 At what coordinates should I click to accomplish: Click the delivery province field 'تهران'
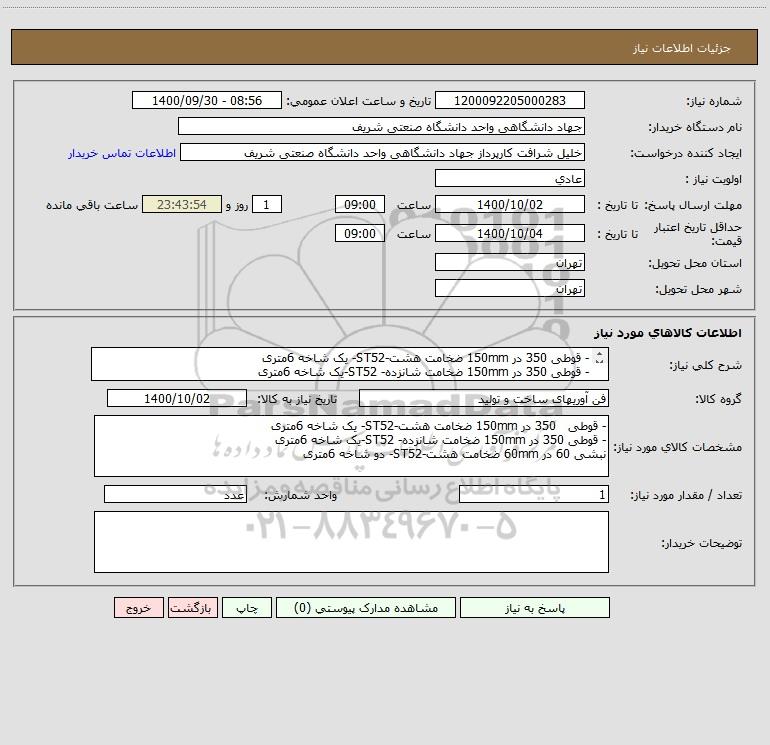pos(510,262)
